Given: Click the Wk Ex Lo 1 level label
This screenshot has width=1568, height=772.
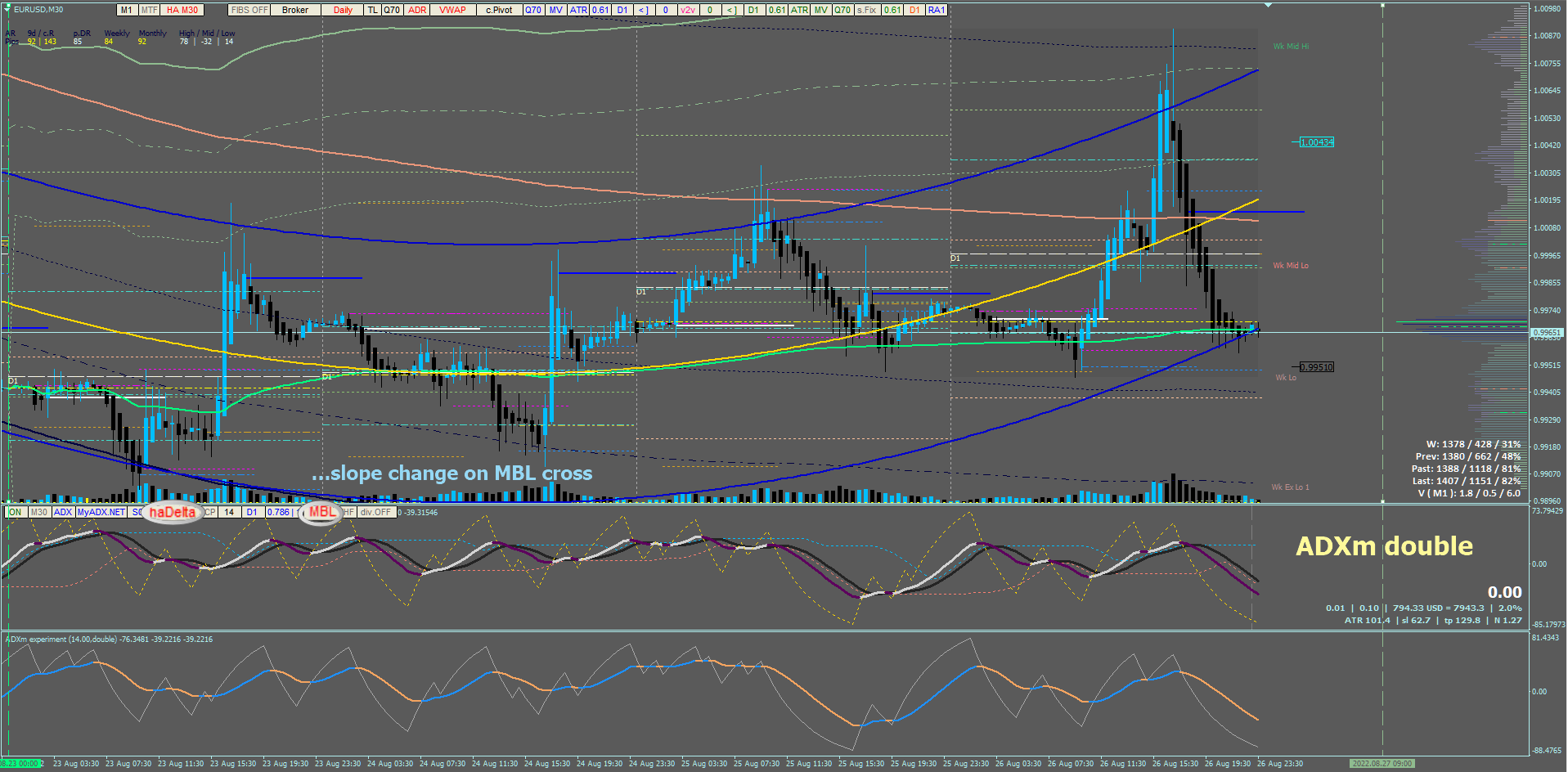Looking at the screenshot, I should 1290,487.
